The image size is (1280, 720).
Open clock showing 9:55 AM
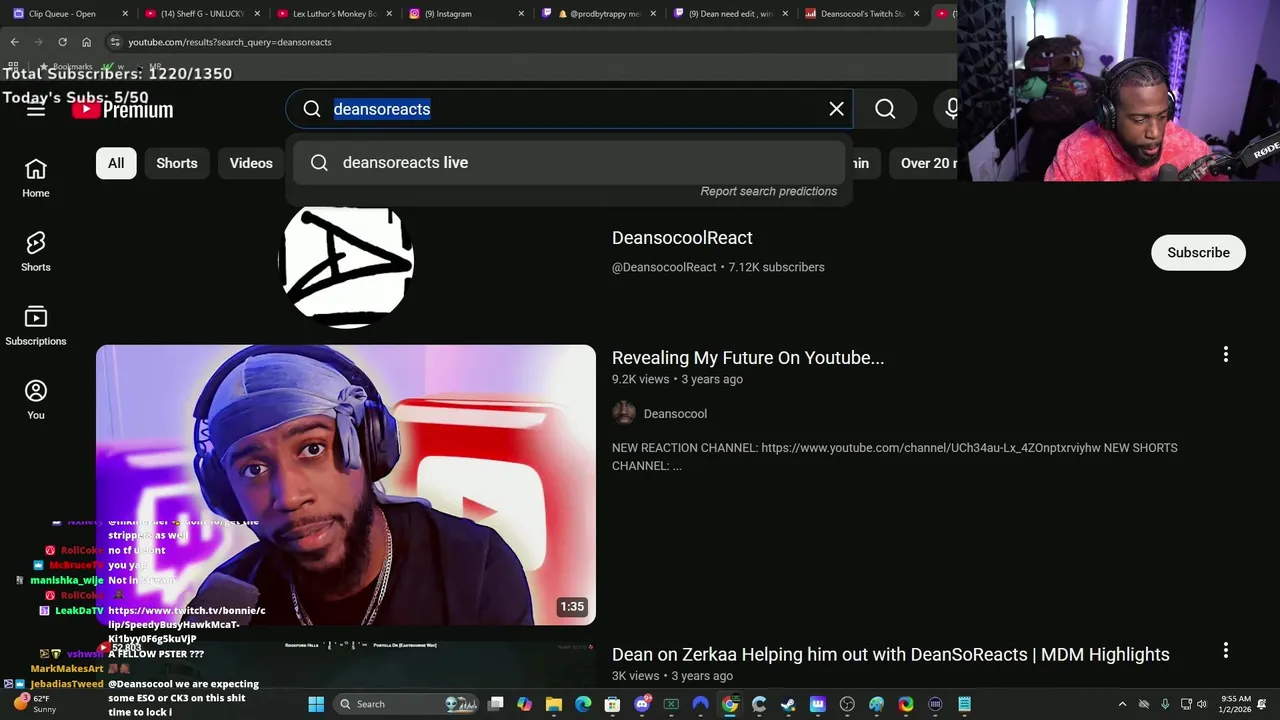pyautogui.click(x=1237, y=704)
